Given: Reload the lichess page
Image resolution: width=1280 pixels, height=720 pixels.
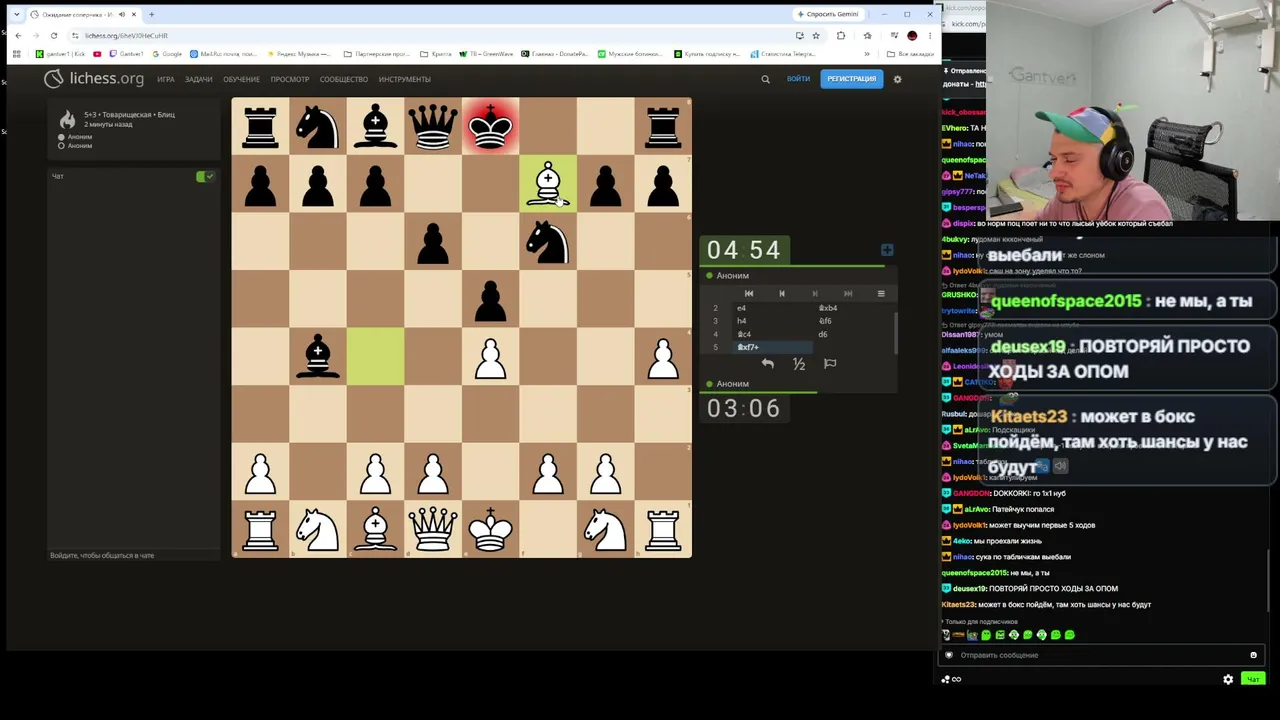Looking at the screenshot, I should [x=54, y=35].
